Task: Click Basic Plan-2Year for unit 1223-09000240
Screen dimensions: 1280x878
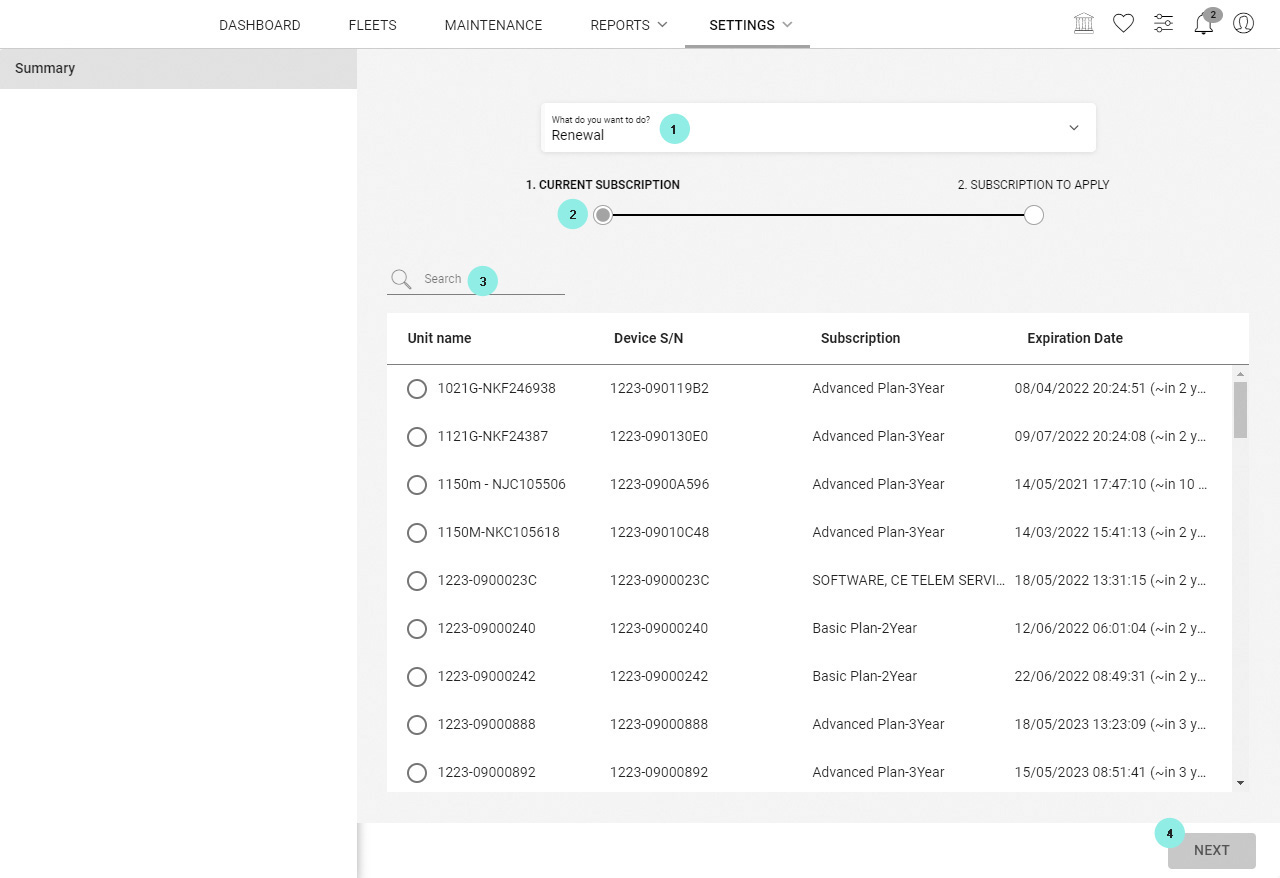Action: 864,628
